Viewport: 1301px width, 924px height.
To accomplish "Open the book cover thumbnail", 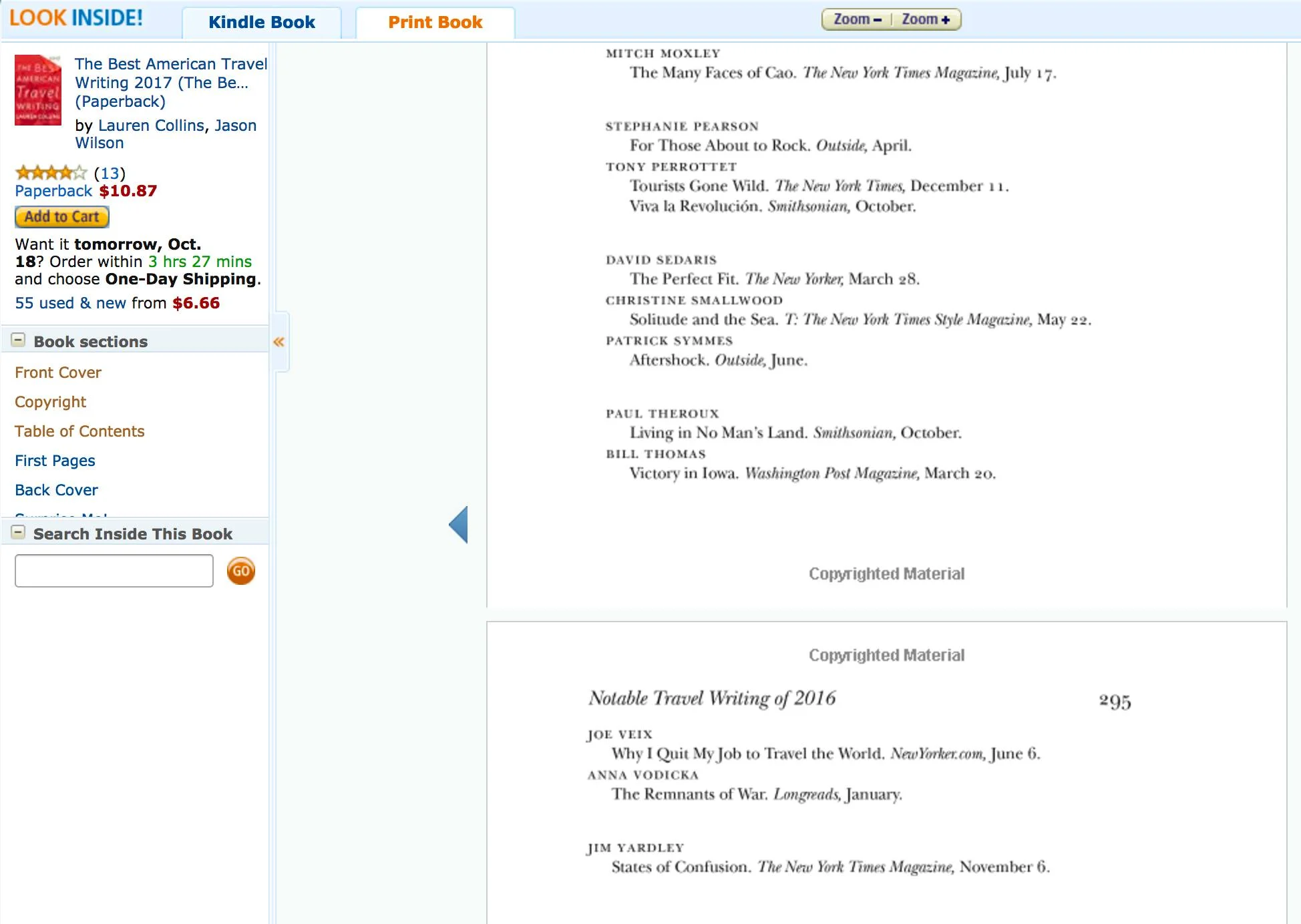I will coord(38,90).
